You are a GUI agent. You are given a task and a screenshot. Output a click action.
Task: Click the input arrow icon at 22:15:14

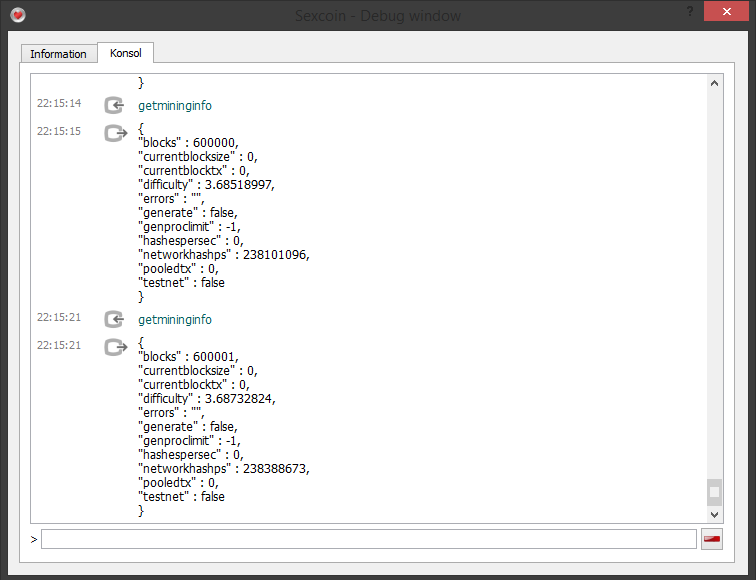(114, 105)
